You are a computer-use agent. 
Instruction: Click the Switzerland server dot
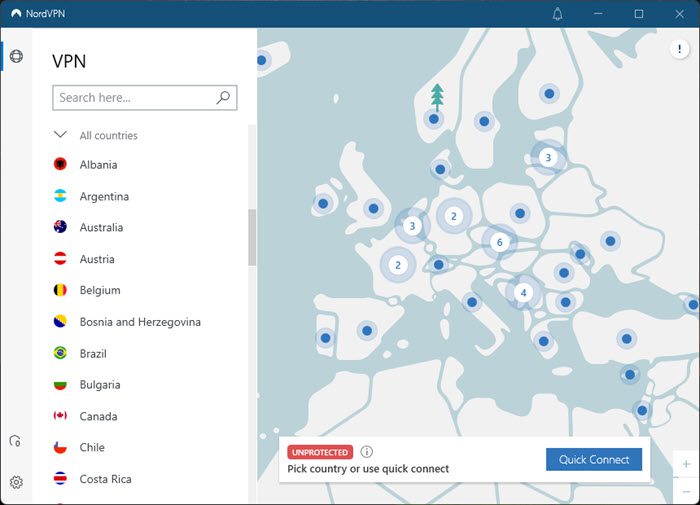click(x=438, y=265)
